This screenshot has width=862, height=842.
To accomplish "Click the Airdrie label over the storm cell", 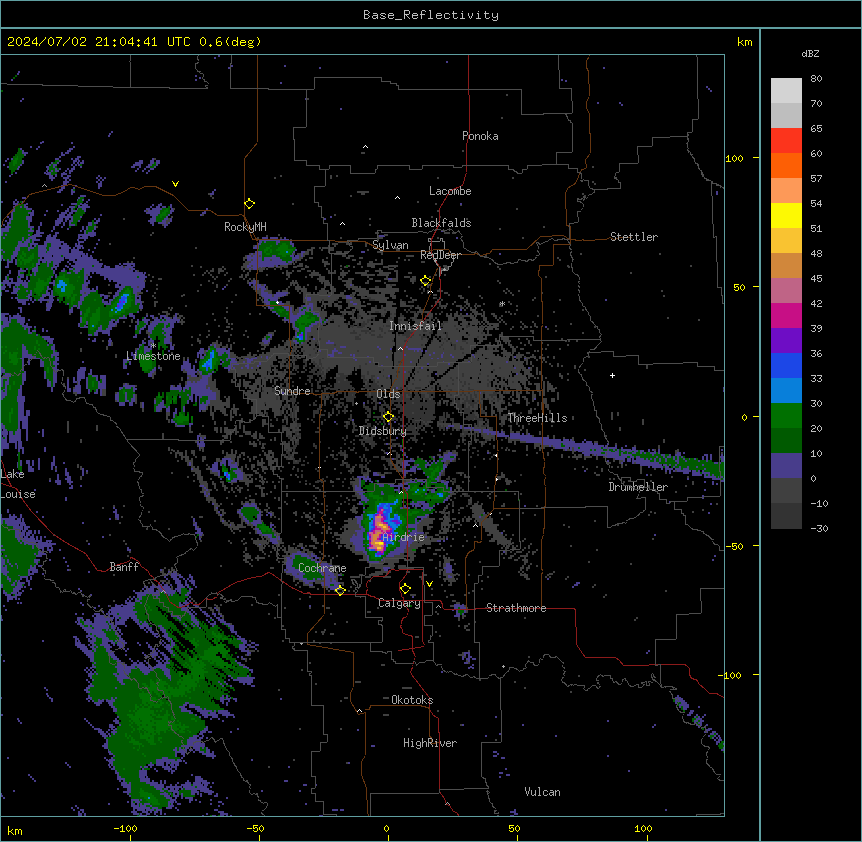I will coord(404,537).
